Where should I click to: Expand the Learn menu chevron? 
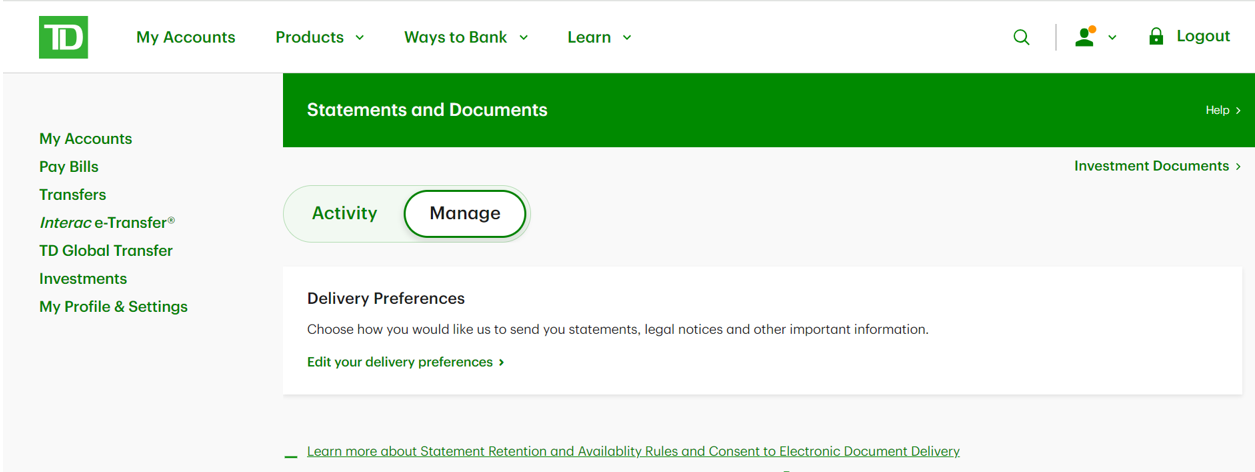627,38
